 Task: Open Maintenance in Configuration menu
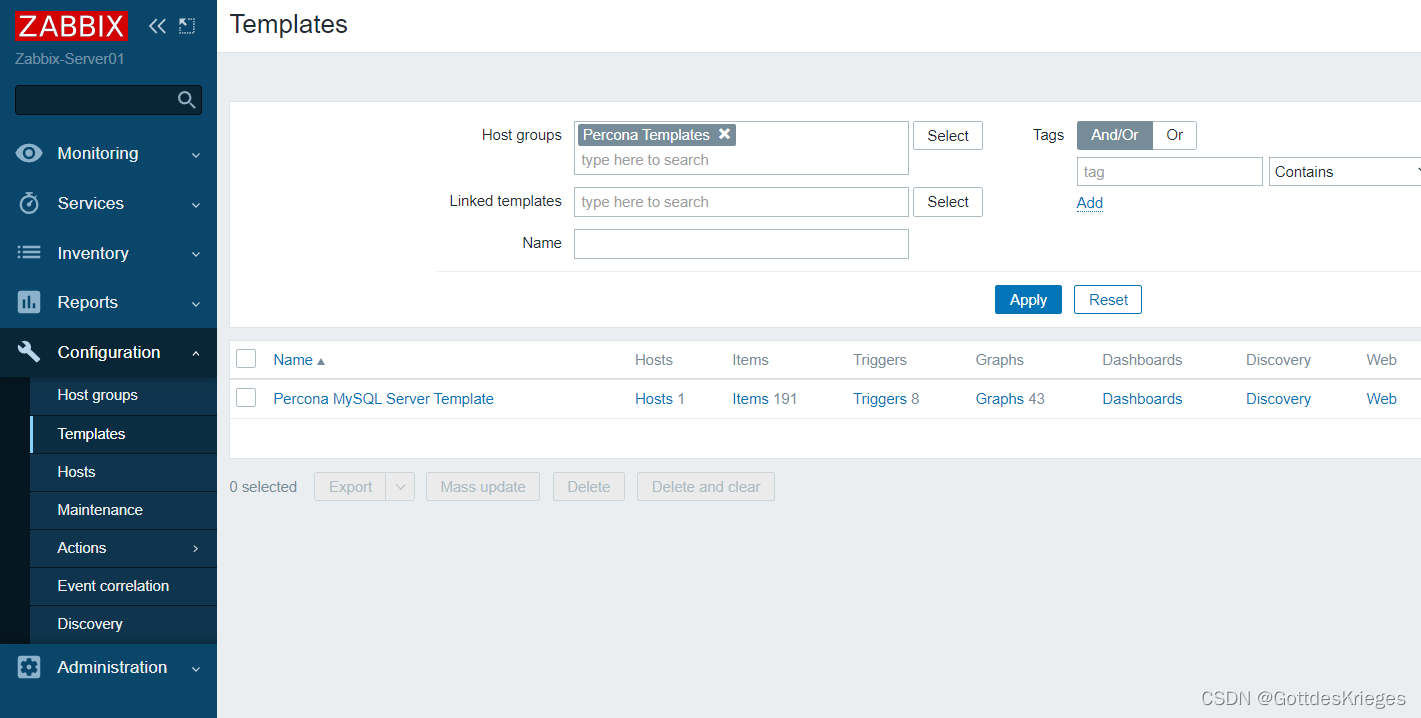pos(100,510)
